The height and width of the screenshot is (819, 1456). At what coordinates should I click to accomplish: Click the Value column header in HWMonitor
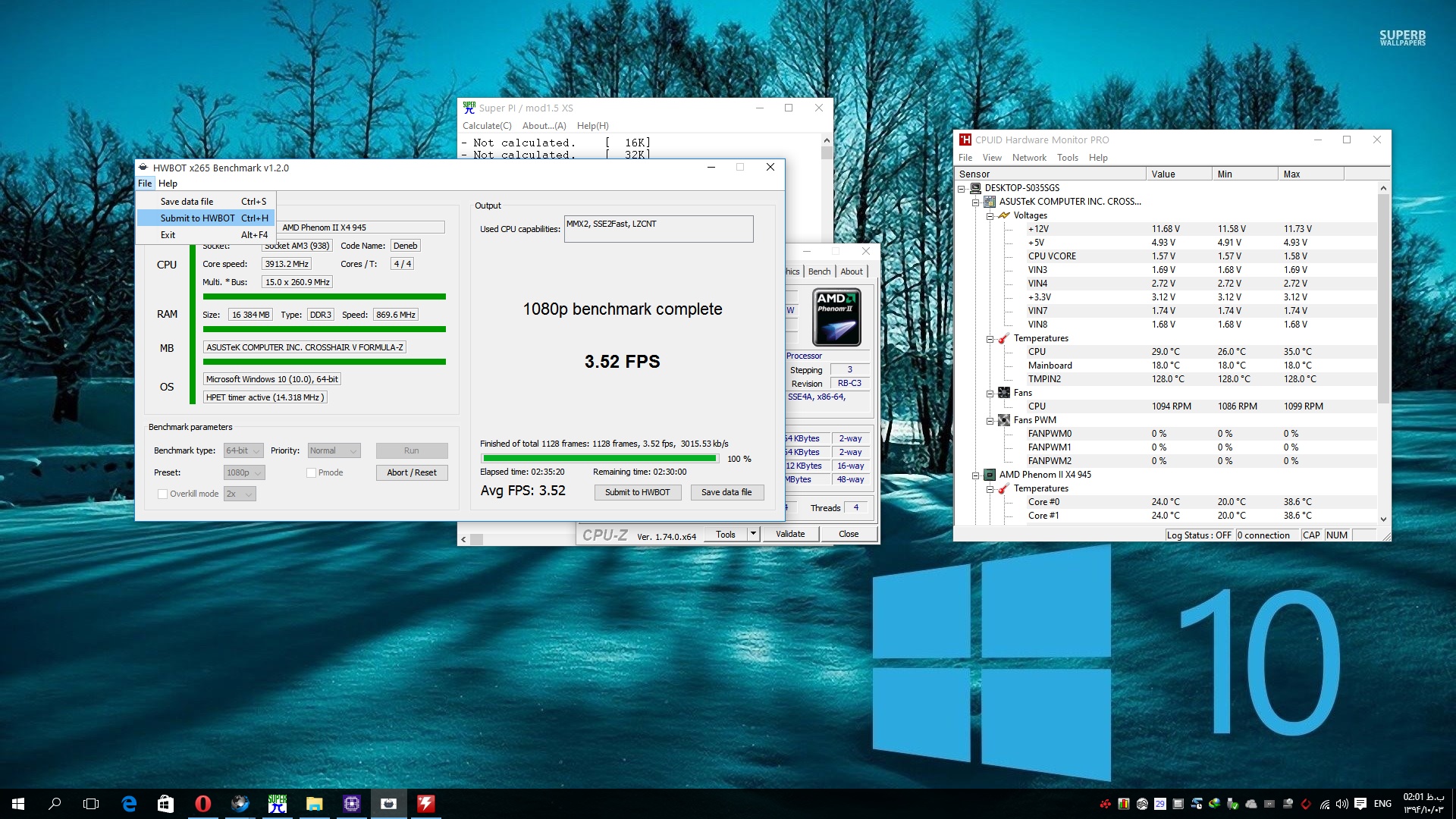[x=1179, y=174]
